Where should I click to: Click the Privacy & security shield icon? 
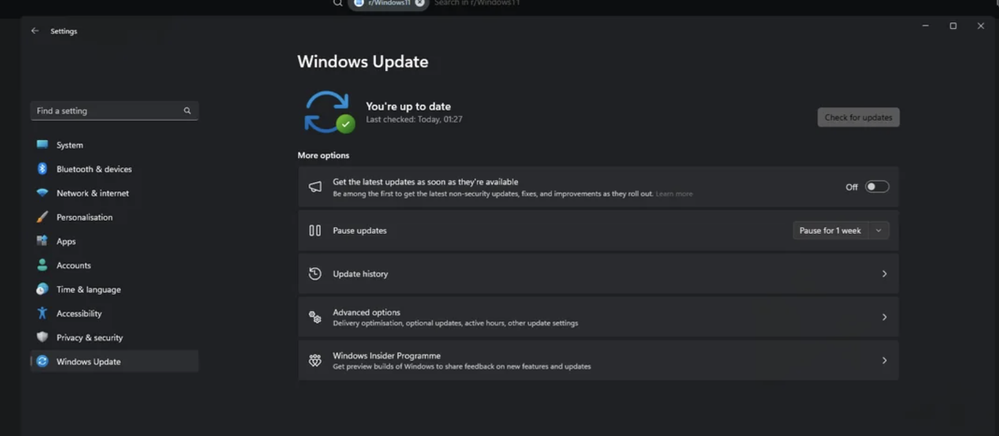pyautogui.click(x=42, y=337)
